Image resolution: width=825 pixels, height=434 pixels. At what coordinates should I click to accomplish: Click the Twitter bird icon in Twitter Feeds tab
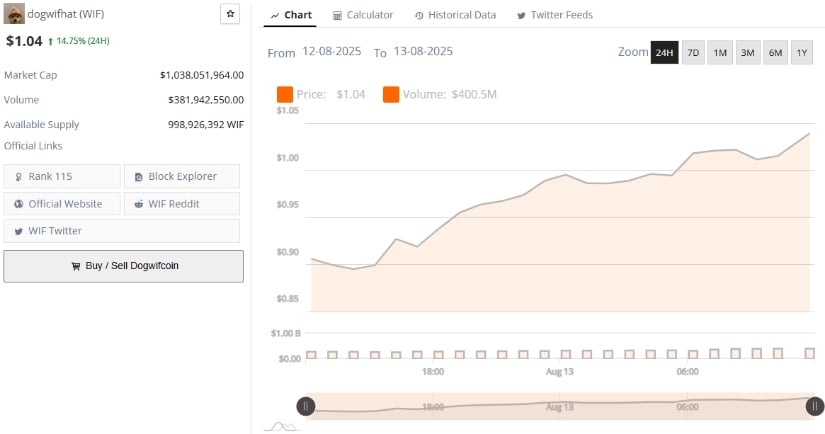tap(521, 16)
